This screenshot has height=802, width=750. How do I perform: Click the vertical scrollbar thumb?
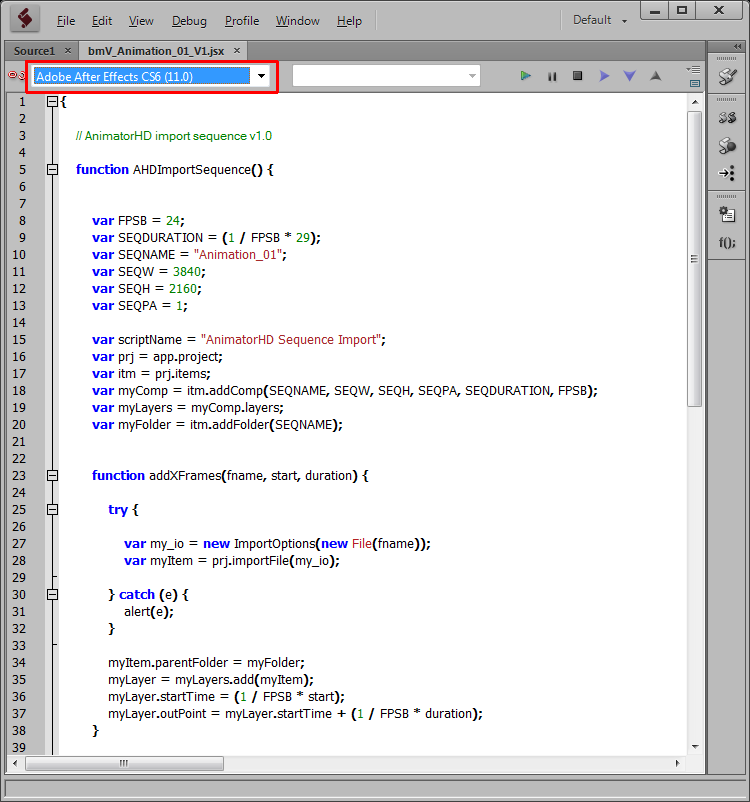point(695,258)
